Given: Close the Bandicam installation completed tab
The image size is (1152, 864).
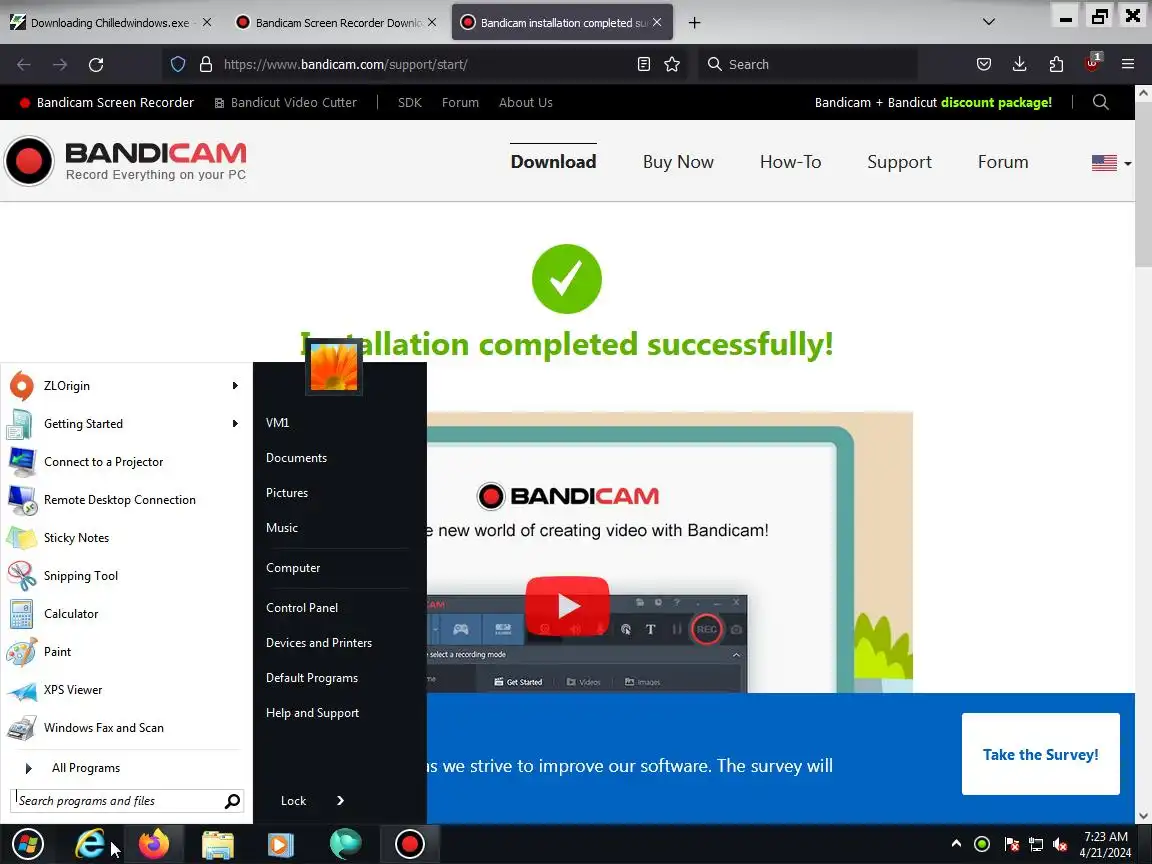Looking at the screenshot, I should [x=657, y=23].
